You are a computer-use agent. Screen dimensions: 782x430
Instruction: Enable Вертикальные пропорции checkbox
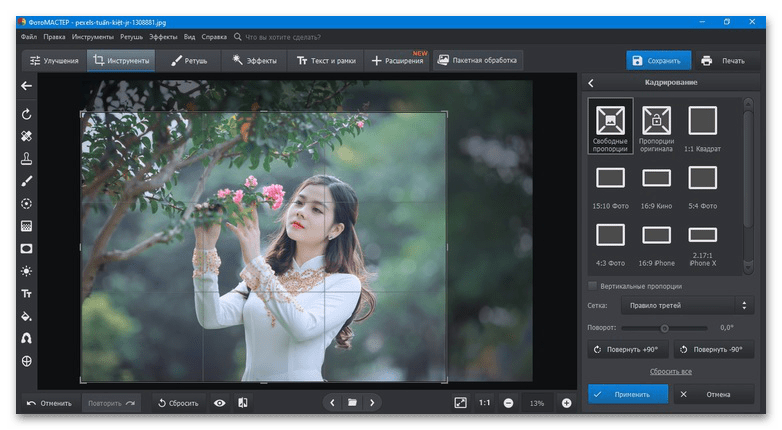pos(592,286)
